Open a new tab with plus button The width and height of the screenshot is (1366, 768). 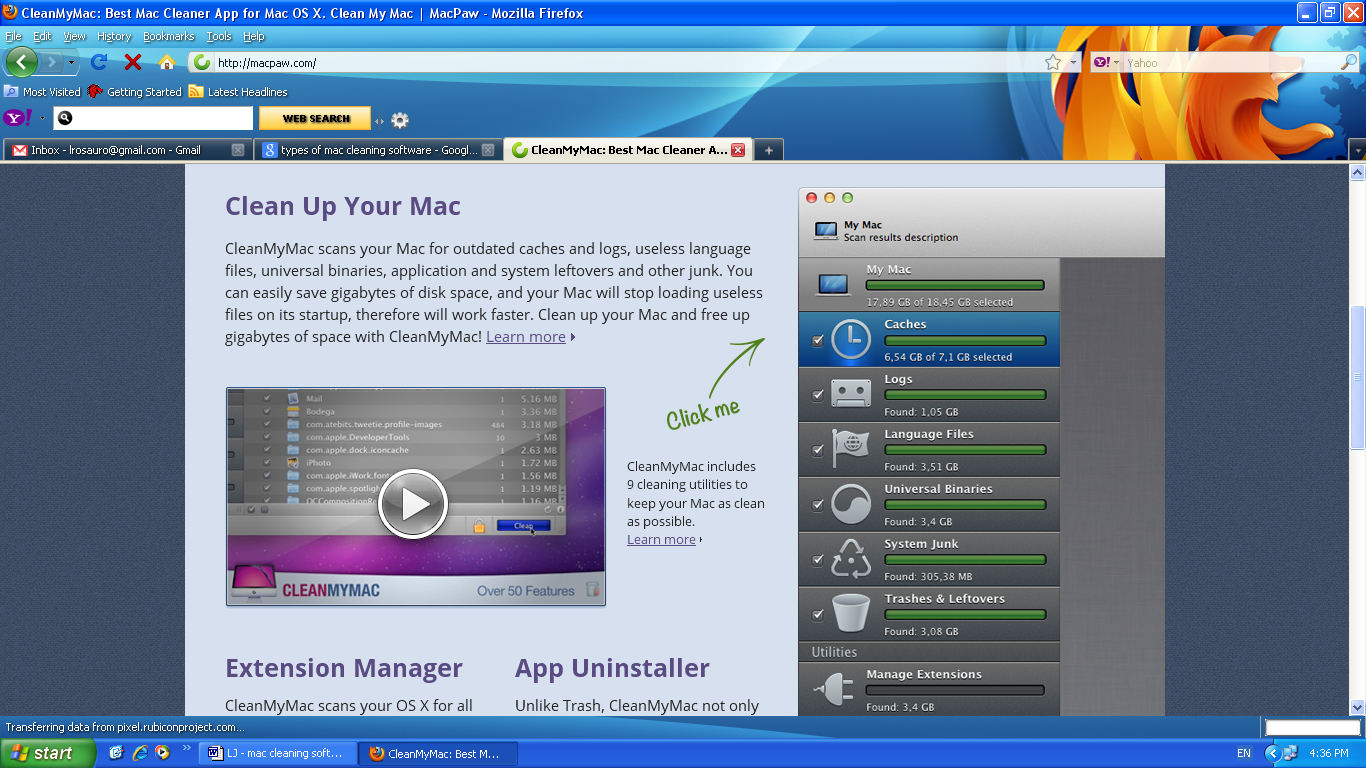[x=768, y=150]
